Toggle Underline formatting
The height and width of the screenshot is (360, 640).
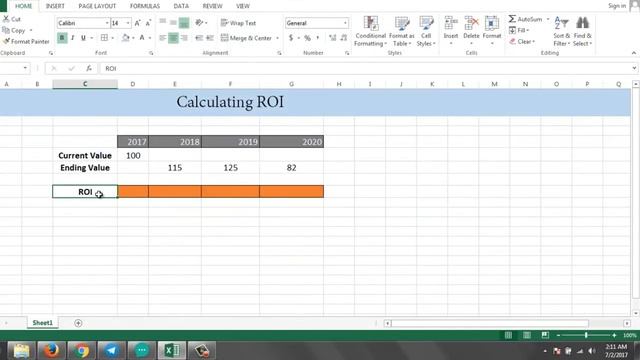click(x=83, y=38)
